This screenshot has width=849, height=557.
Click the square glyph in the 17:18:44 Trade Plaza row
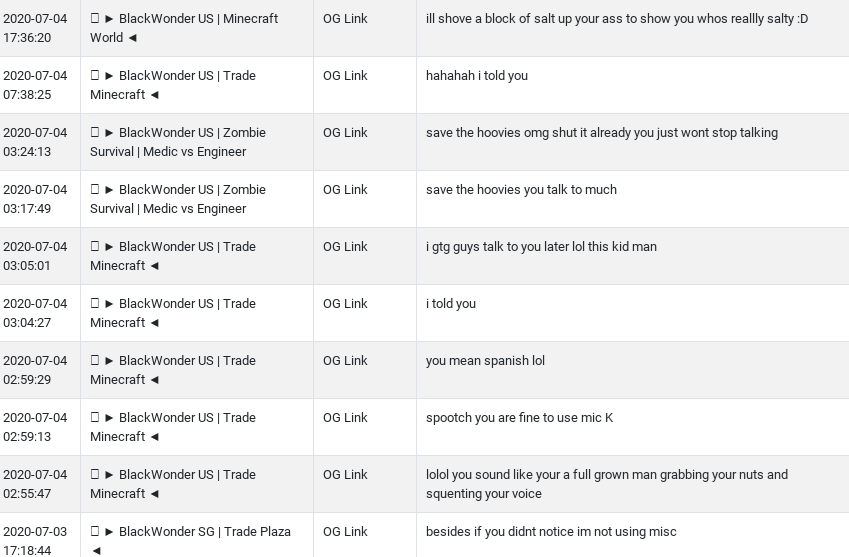95,532
